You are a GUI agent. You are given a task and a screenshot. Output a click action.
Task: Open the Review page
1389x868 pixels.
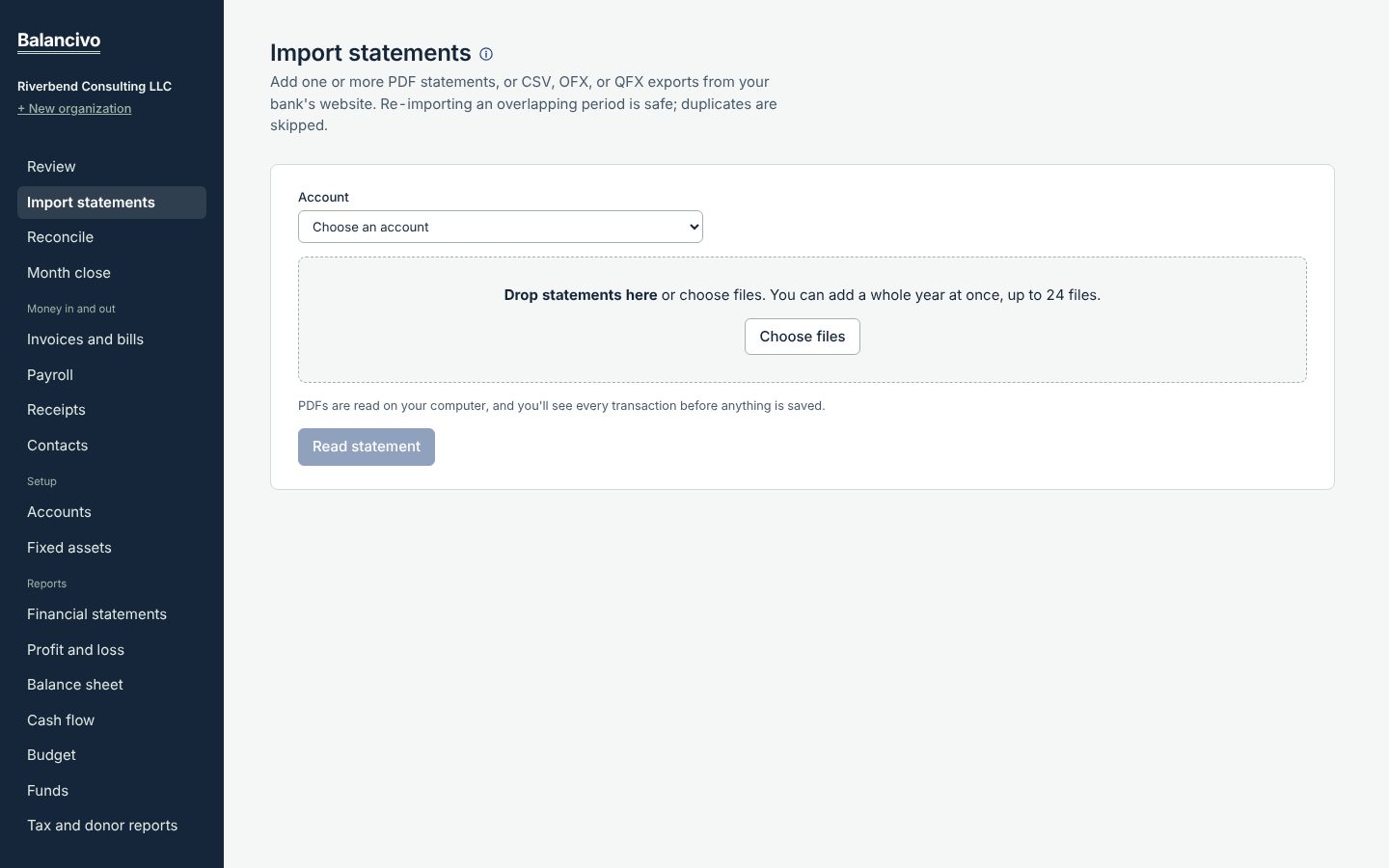[112, 167]
